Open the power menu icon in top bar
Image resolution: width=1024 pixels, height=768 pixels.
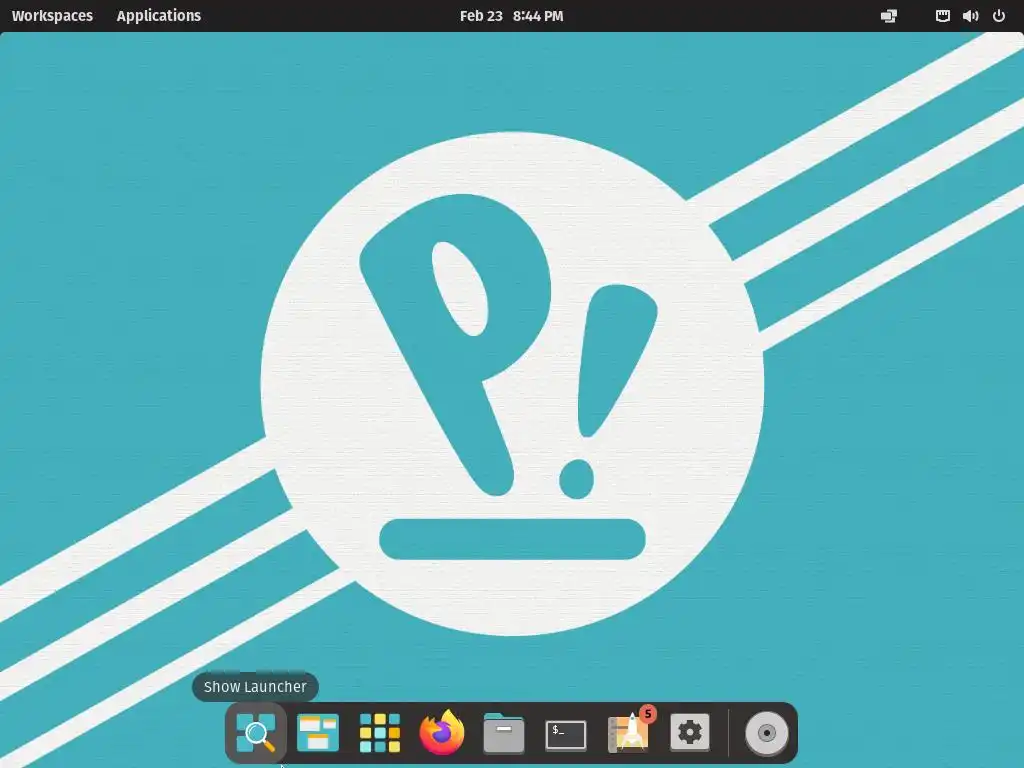pyautogui.click(x=999, y=16)
